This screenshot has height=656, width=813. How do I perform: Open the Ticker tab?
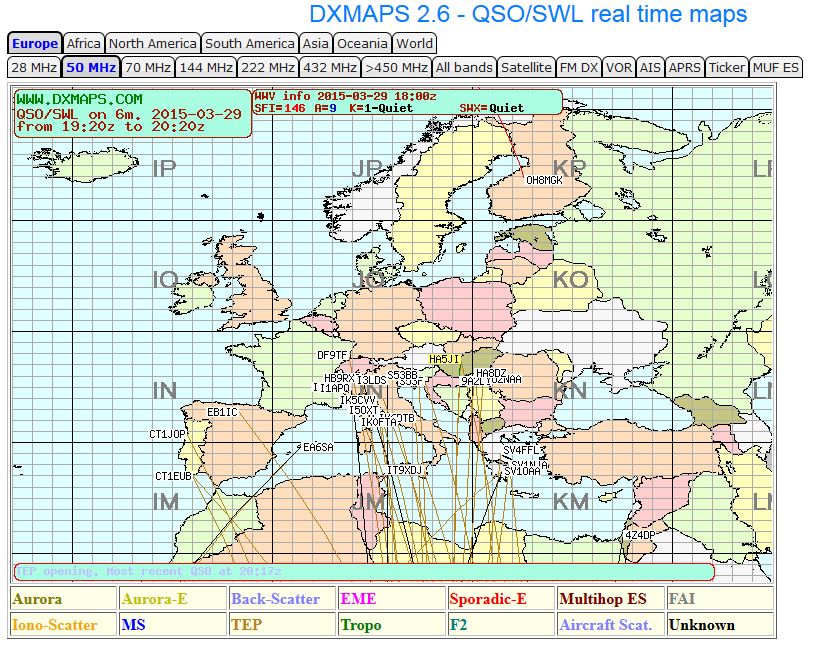pos(726,67)
